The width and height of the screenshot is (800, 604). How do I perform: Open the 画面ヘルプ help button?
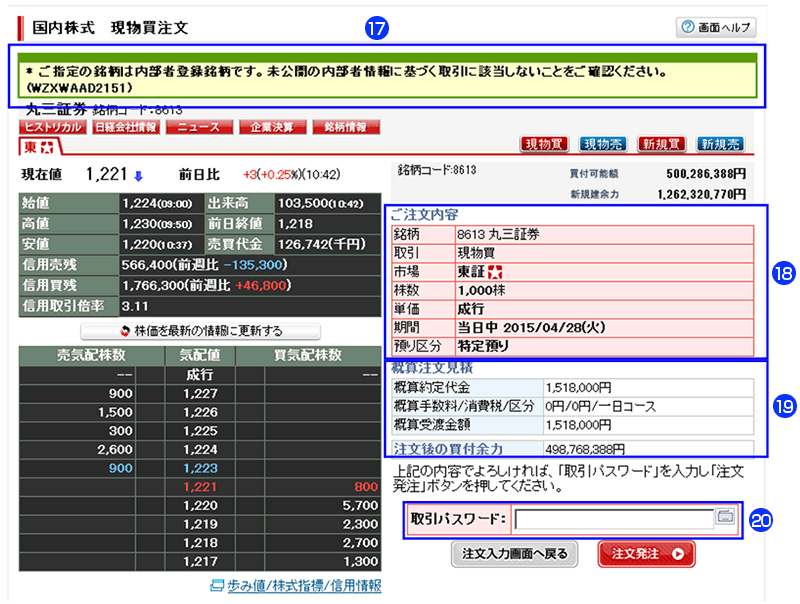tap(716, 27)
